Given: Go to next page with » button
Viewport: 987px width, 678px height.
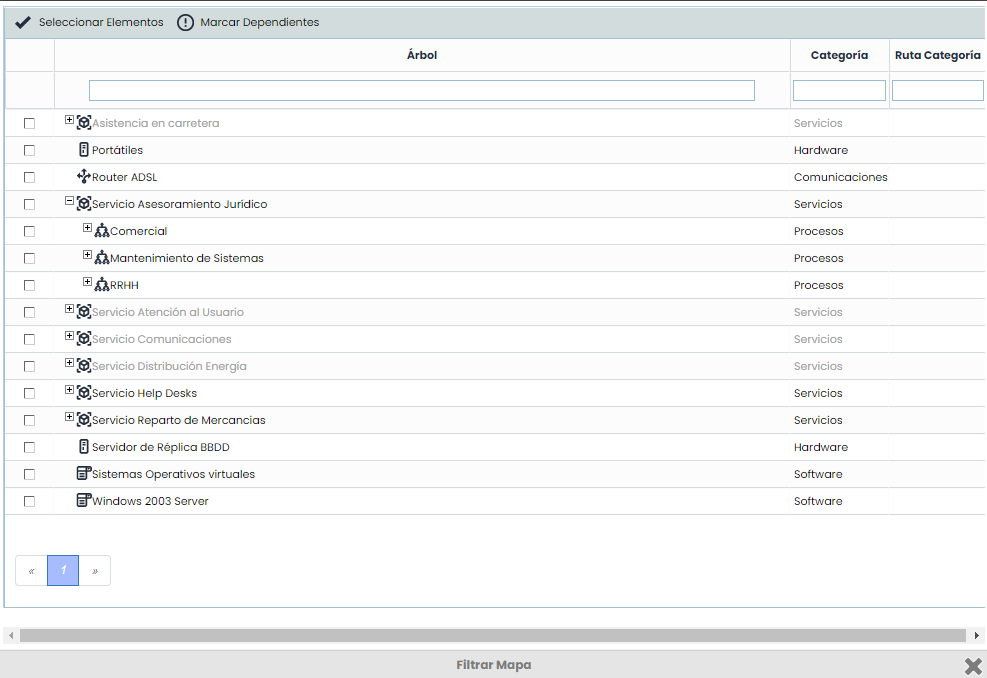Looking at the screenshot, I should 95,571.
